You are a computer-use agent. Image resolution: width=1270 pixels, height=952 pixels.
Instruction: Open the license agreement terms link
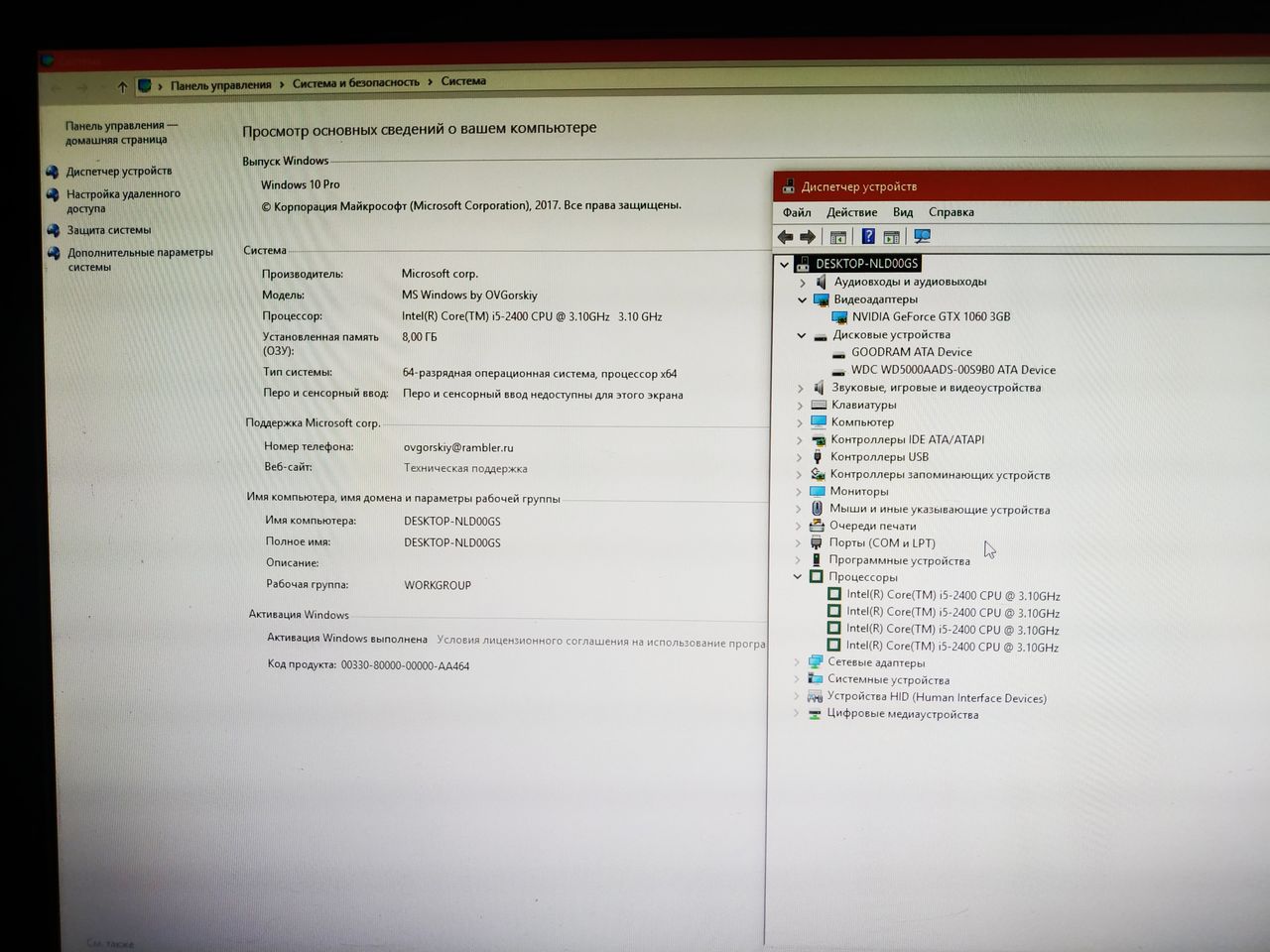(x=601, y=643)
